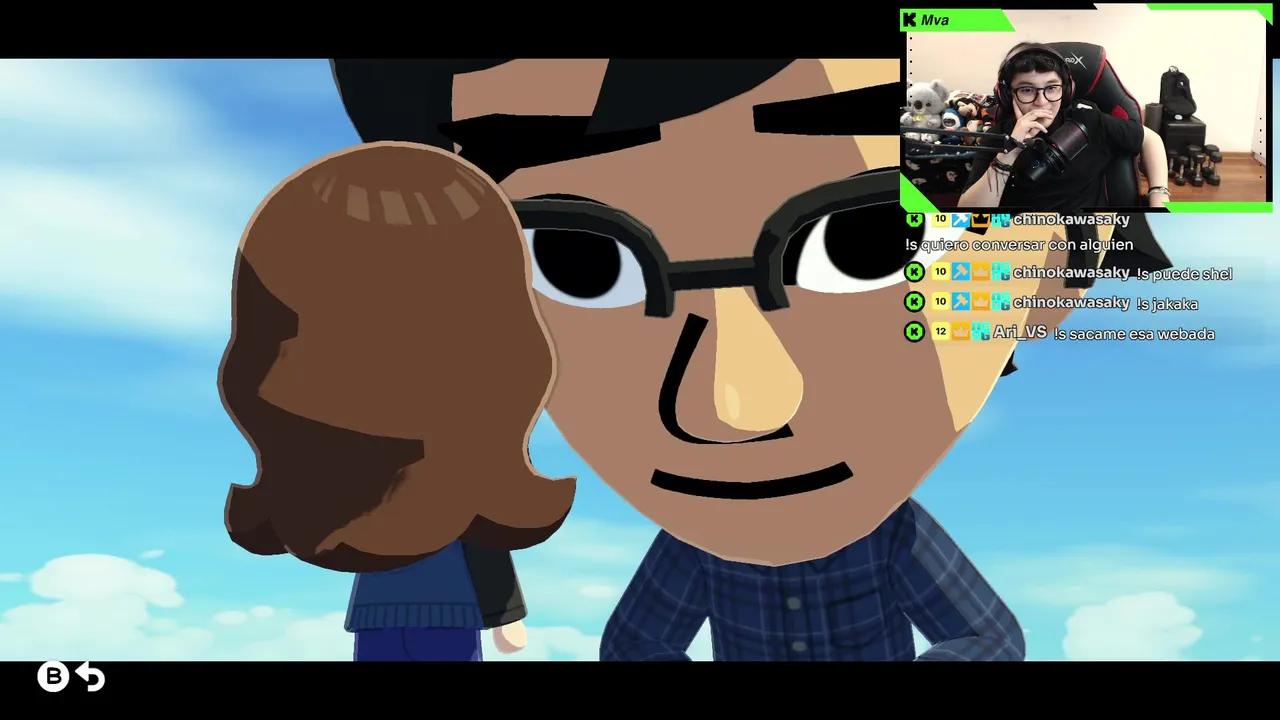Click teal OG badge on Ari_VS row
Viewport: 1280px width, 720px height.
[980, 331]
